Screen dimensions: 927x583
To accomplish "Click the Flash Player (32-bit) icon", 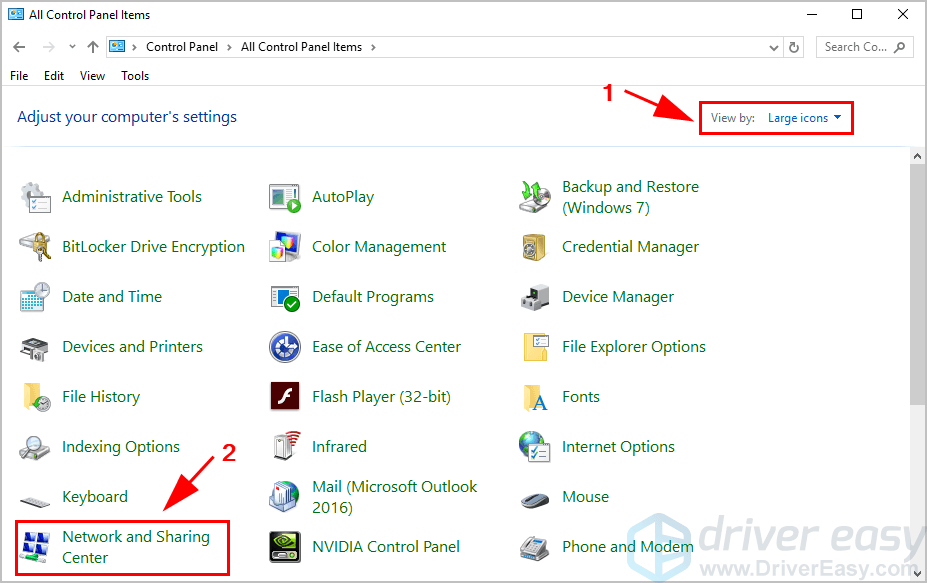I will 285,397.
